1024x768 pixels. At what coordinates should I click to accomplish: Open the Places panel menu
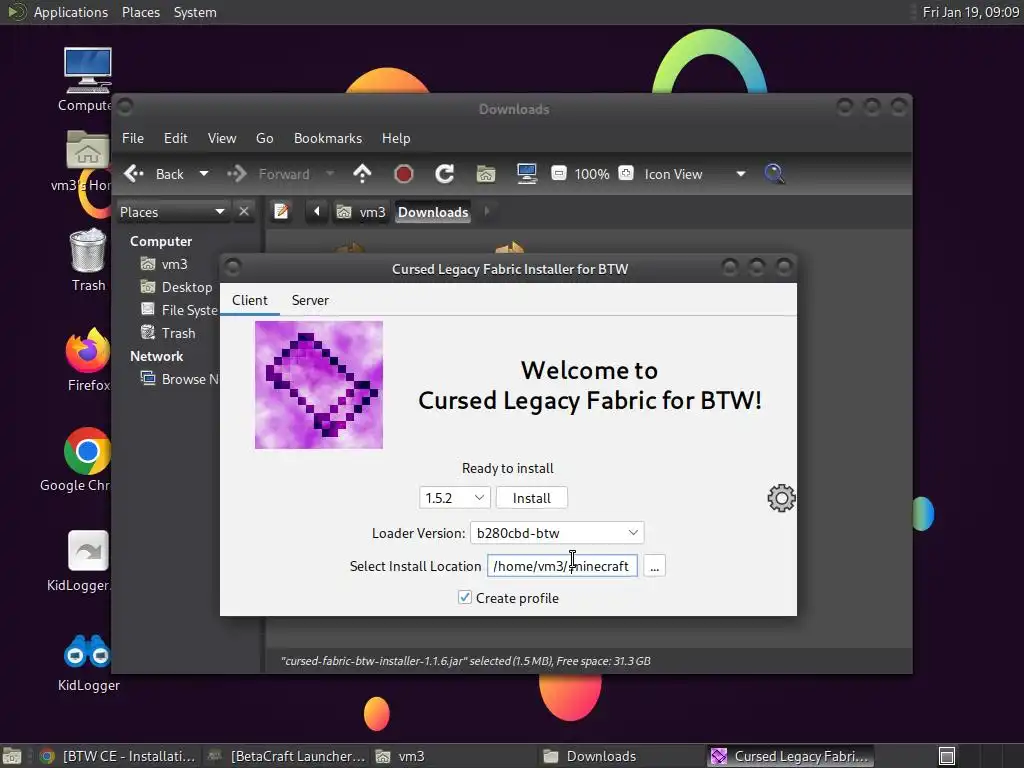(140, 12)
